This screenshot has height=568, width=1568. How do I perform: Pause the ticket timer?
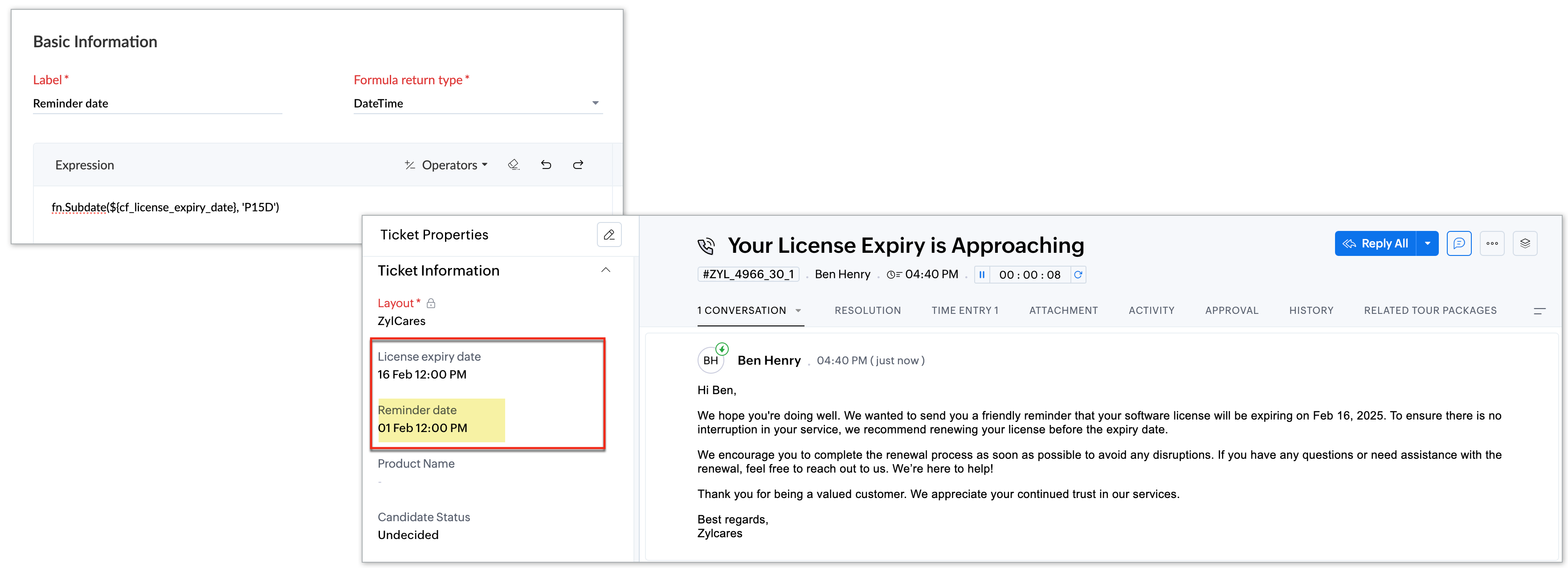point(981,275)
